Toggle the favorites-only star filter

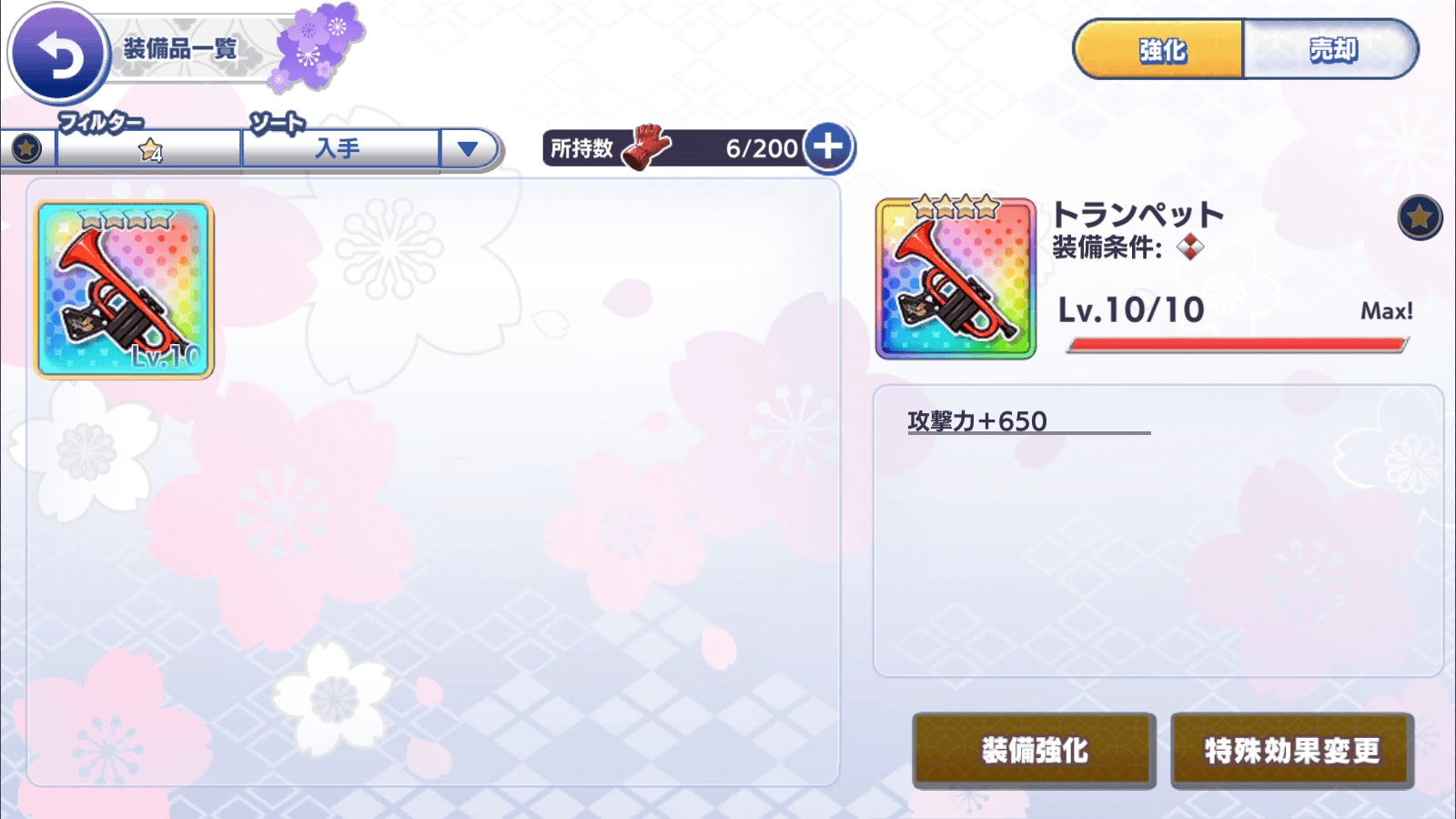(x=26, y=147)
